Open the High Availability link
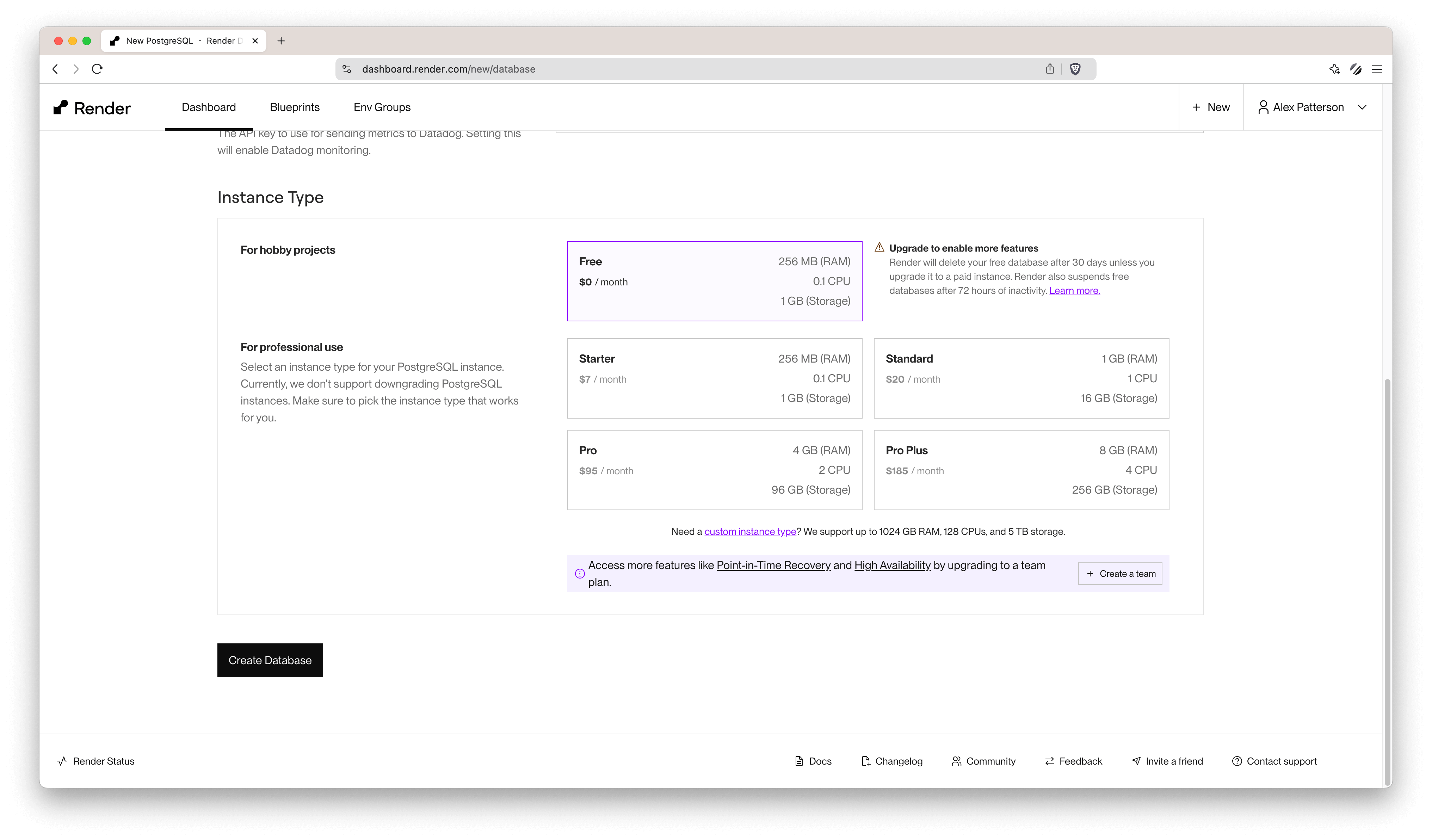This screenshot has width=1432, height=840. pyautogui.click(x=893, y=565)
